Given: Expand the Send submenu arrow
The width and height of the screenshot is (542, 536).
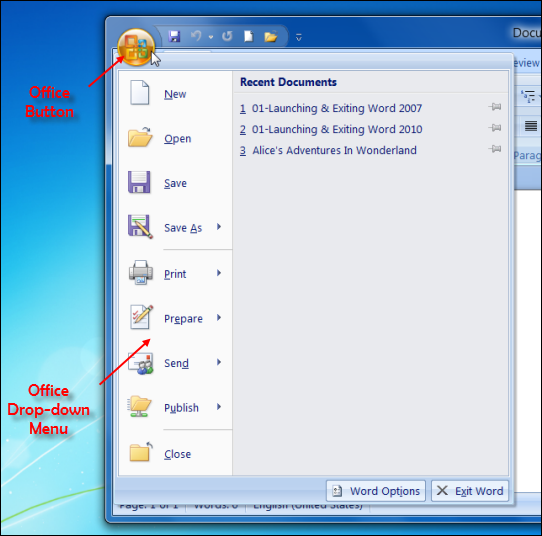Looking at the screenshot, I should 219,362.
